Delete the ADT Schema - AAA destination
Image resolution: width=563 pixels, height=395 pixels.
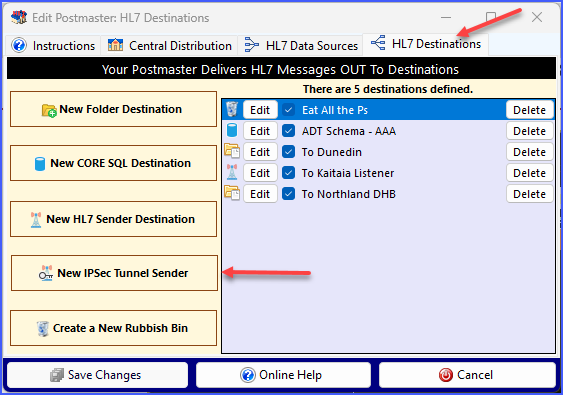pyautogui.click(x=530, y=131)
